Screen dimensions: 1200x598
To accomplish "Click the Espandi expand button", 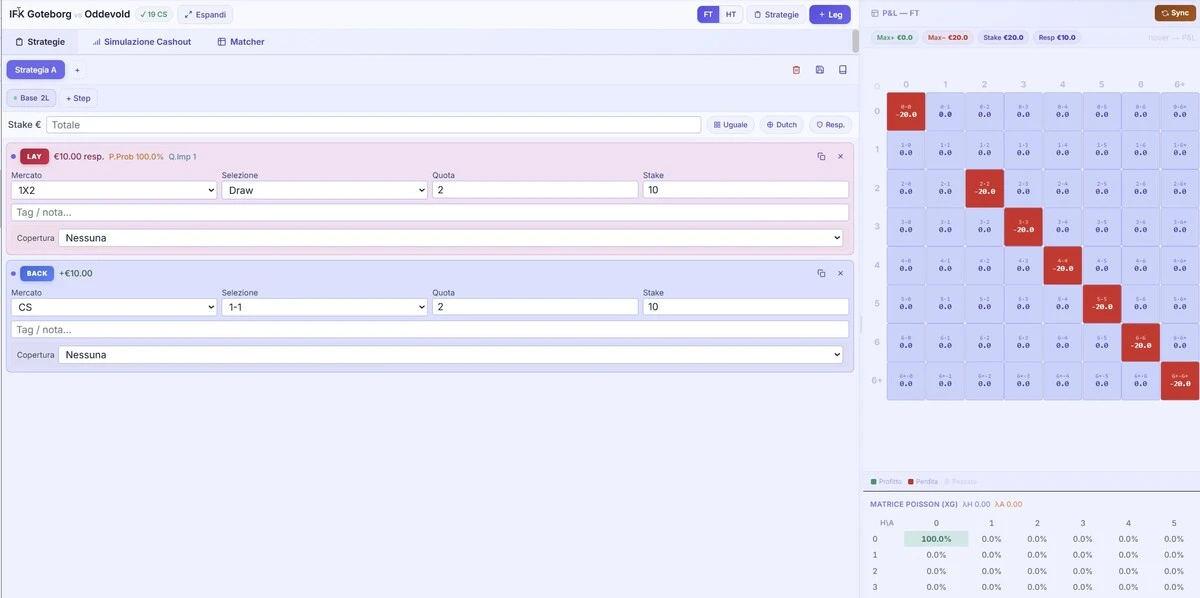I will (x=205, y=15).
